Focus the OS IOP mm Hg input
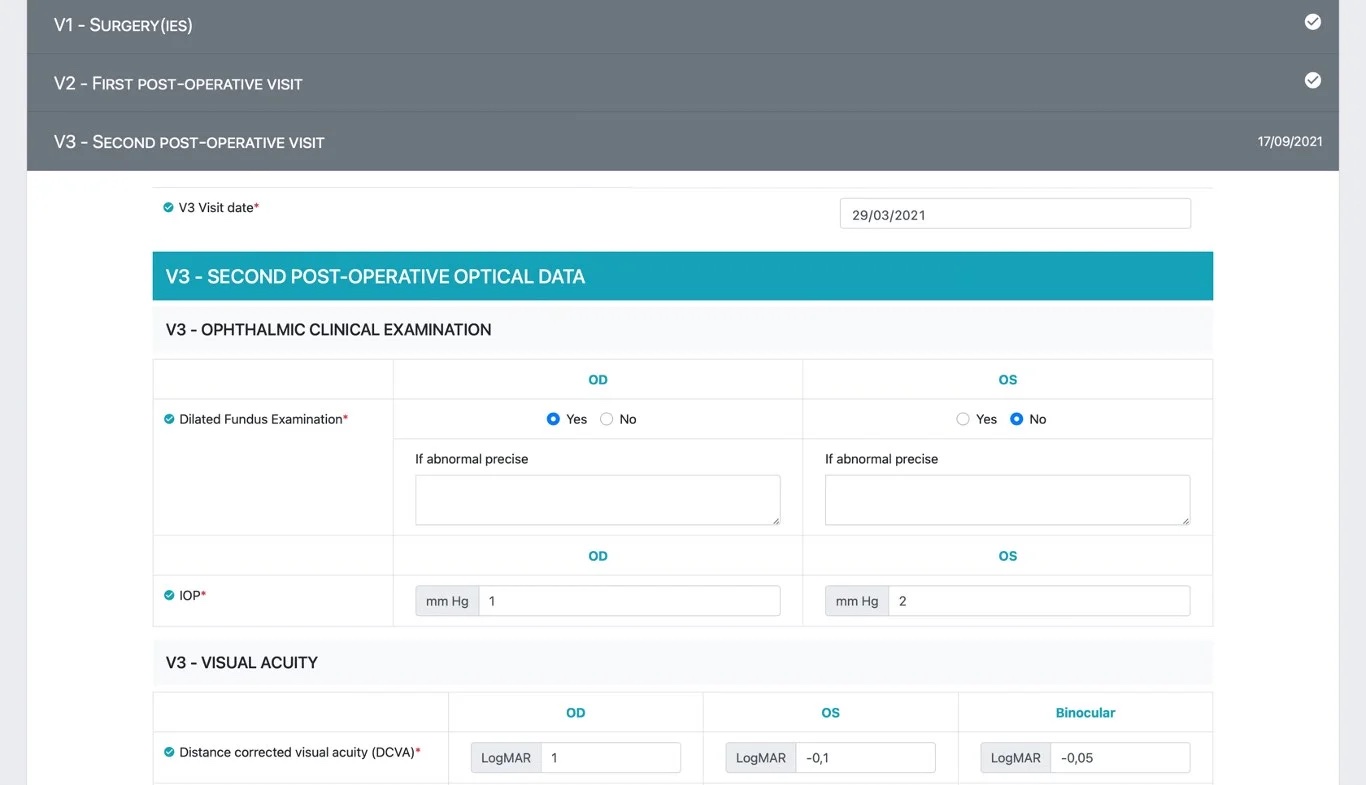The width and height of the screenshot is (1366, 785). (x=1038, y=601)
